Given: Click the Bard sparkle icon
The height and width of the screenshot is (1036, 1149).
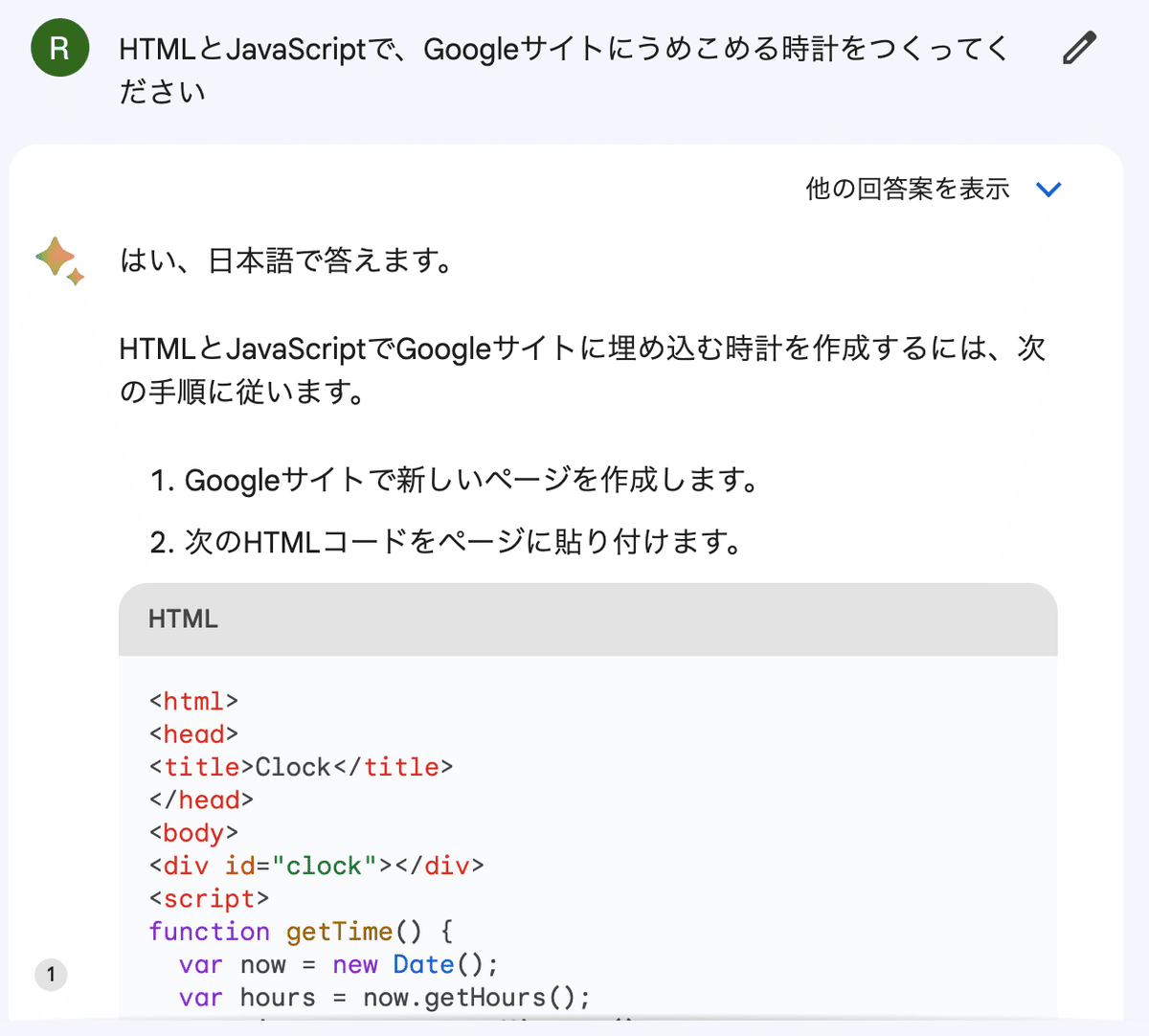Looking at the screenshot, I should tap(60, 260).
